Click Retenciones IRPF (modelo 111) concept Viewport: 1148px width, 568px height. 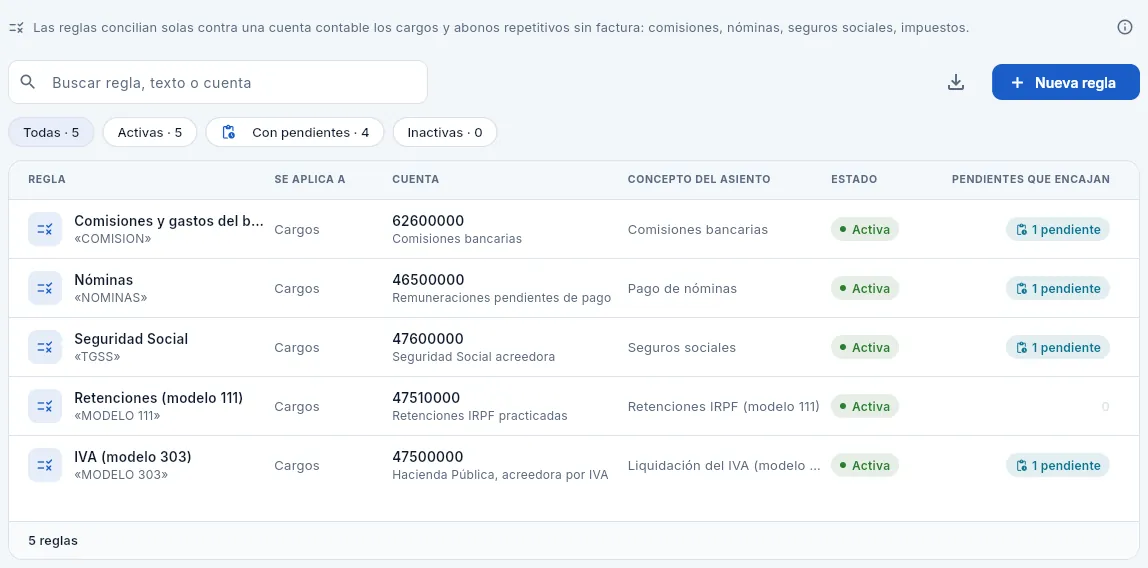pos(723,406)
